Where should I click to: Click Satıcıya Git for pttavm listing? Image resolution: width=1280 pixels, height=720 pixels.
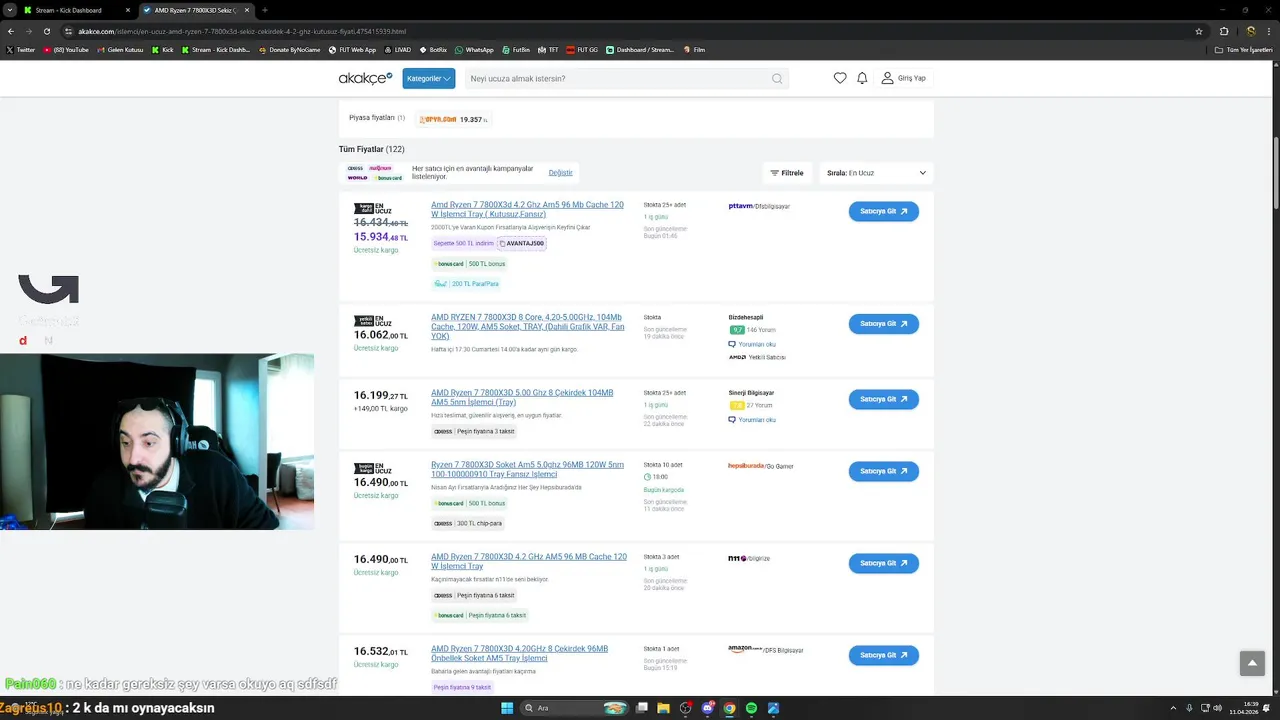(x=884, y=211)
